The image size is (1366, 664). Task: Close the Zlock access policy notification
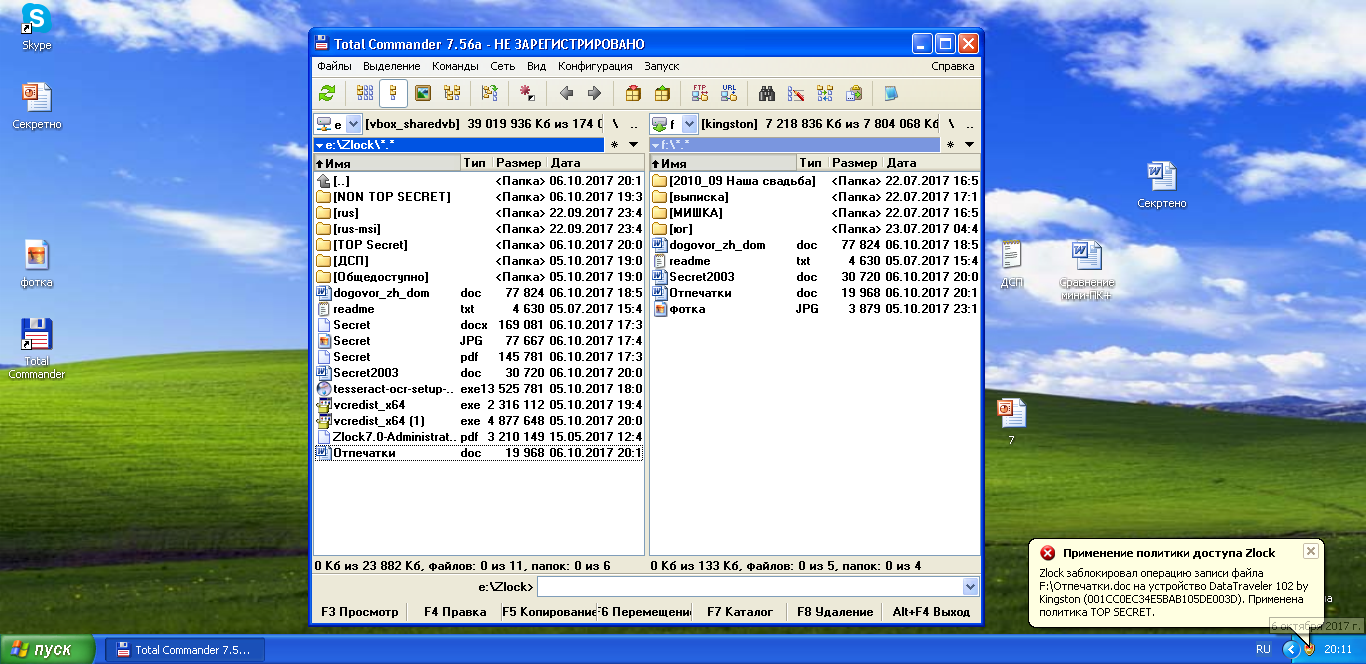click(1310, 551)
